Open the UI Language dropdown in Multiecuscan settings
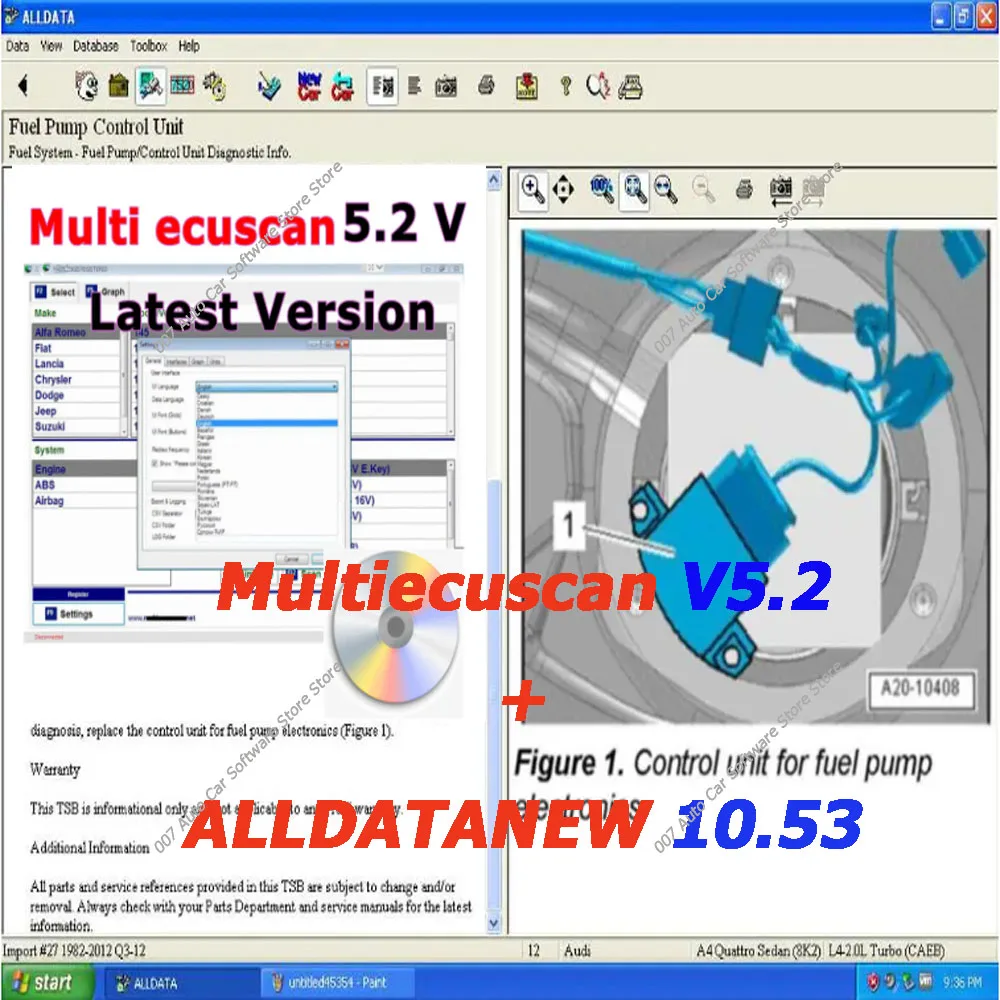The image size is (1000, 1000). (268, 387)
